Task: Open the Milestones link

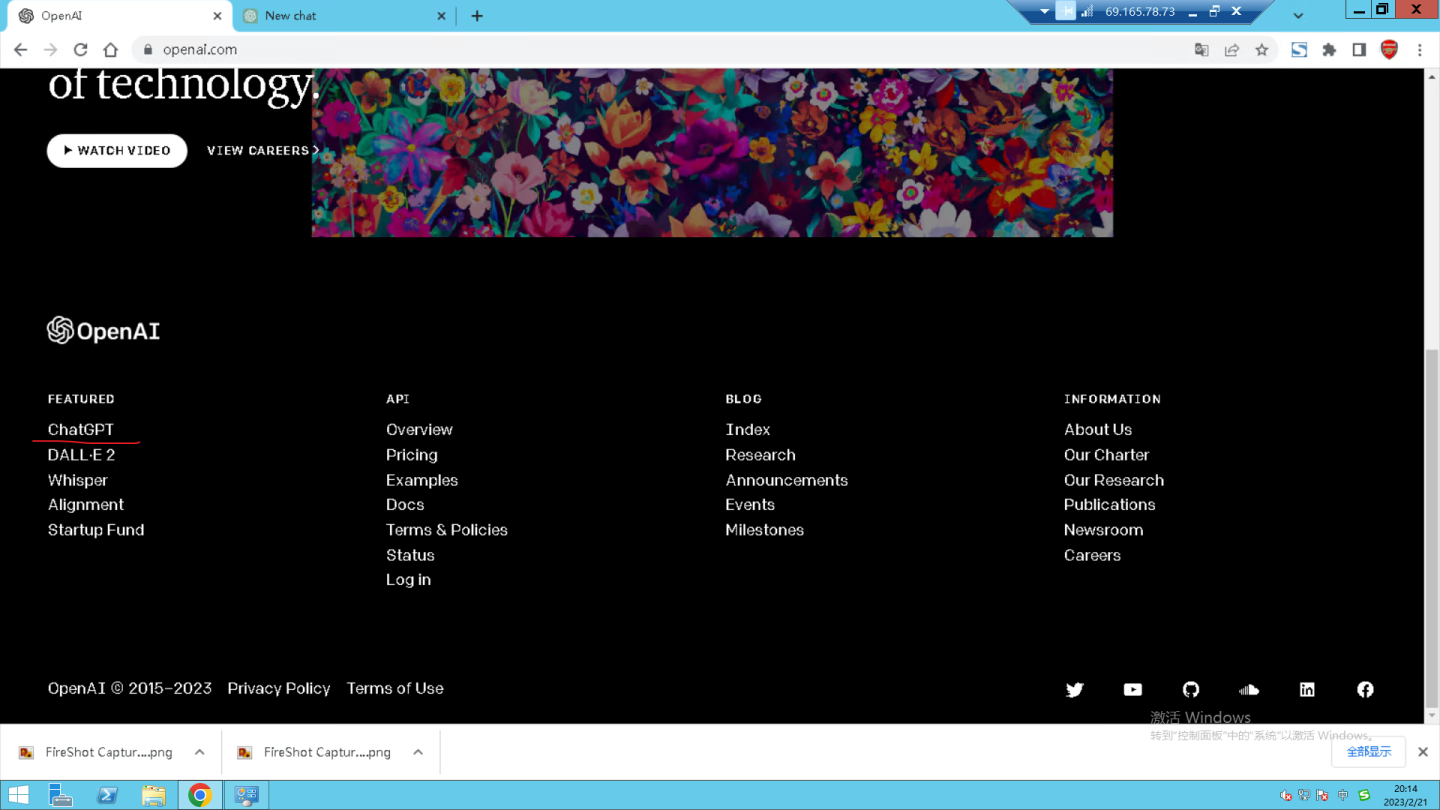Action: (x=764, y=530)
